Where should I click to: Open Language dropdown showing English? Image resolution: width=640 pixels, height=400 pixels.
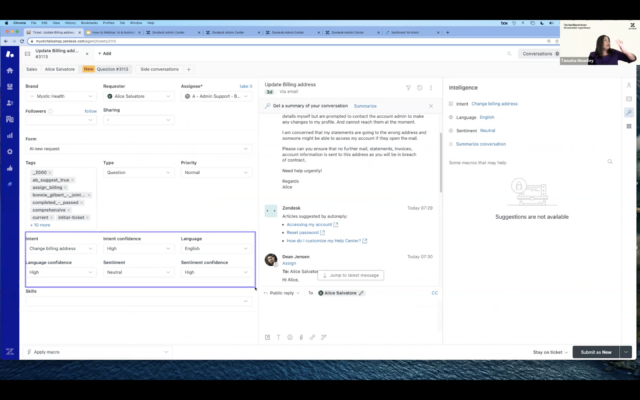click(216, 248)
